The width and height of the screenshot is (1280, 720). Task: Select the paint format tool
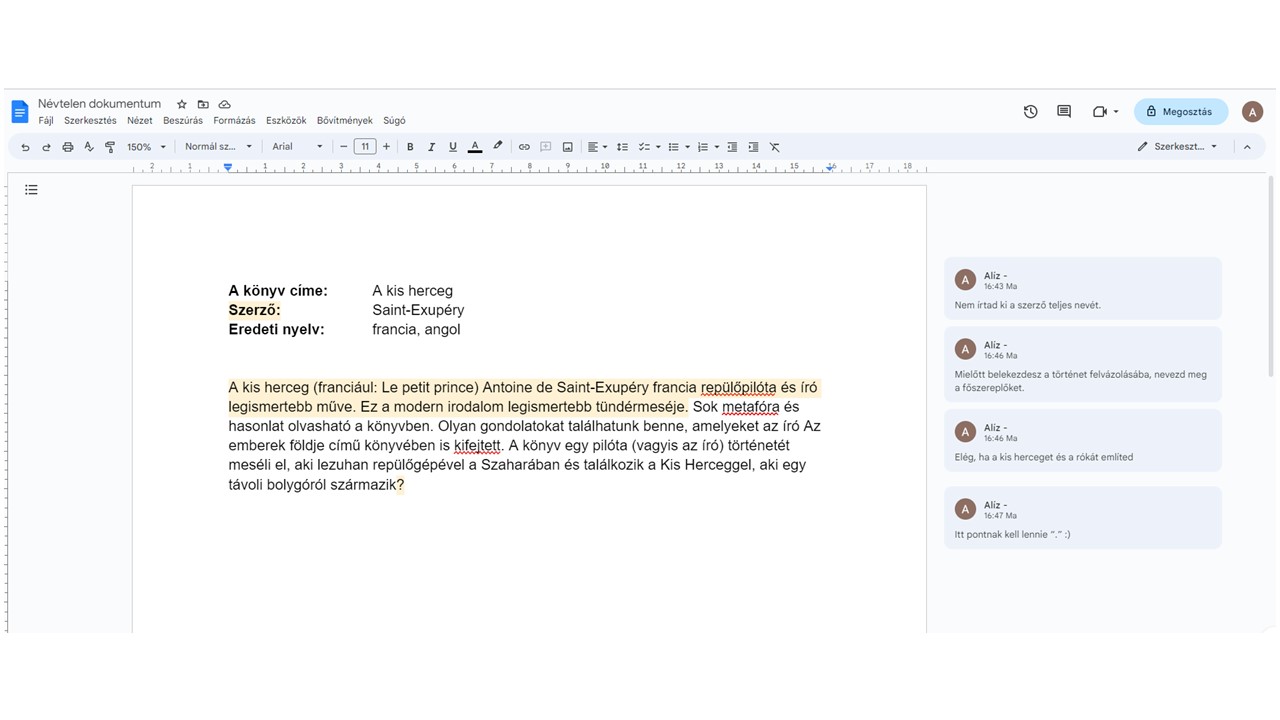point(110,147)
